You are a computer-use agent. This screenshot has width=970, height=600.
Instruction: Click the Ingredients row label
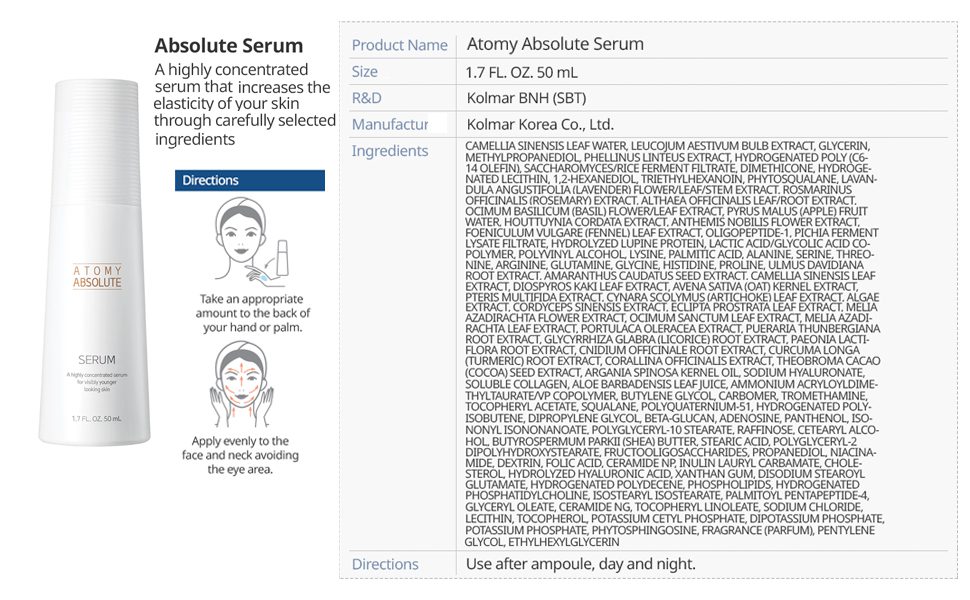(390, 151)
